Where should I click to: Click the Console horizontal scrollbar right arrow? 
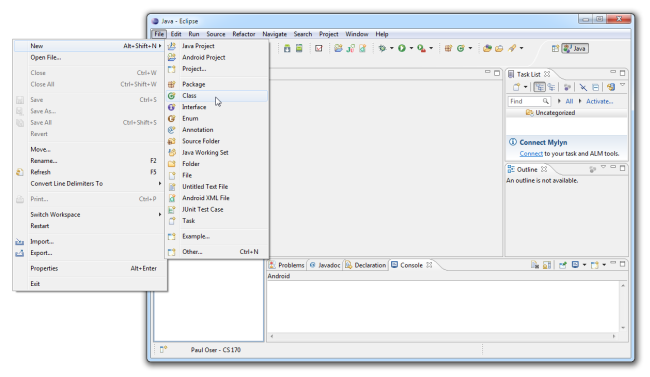614,336
